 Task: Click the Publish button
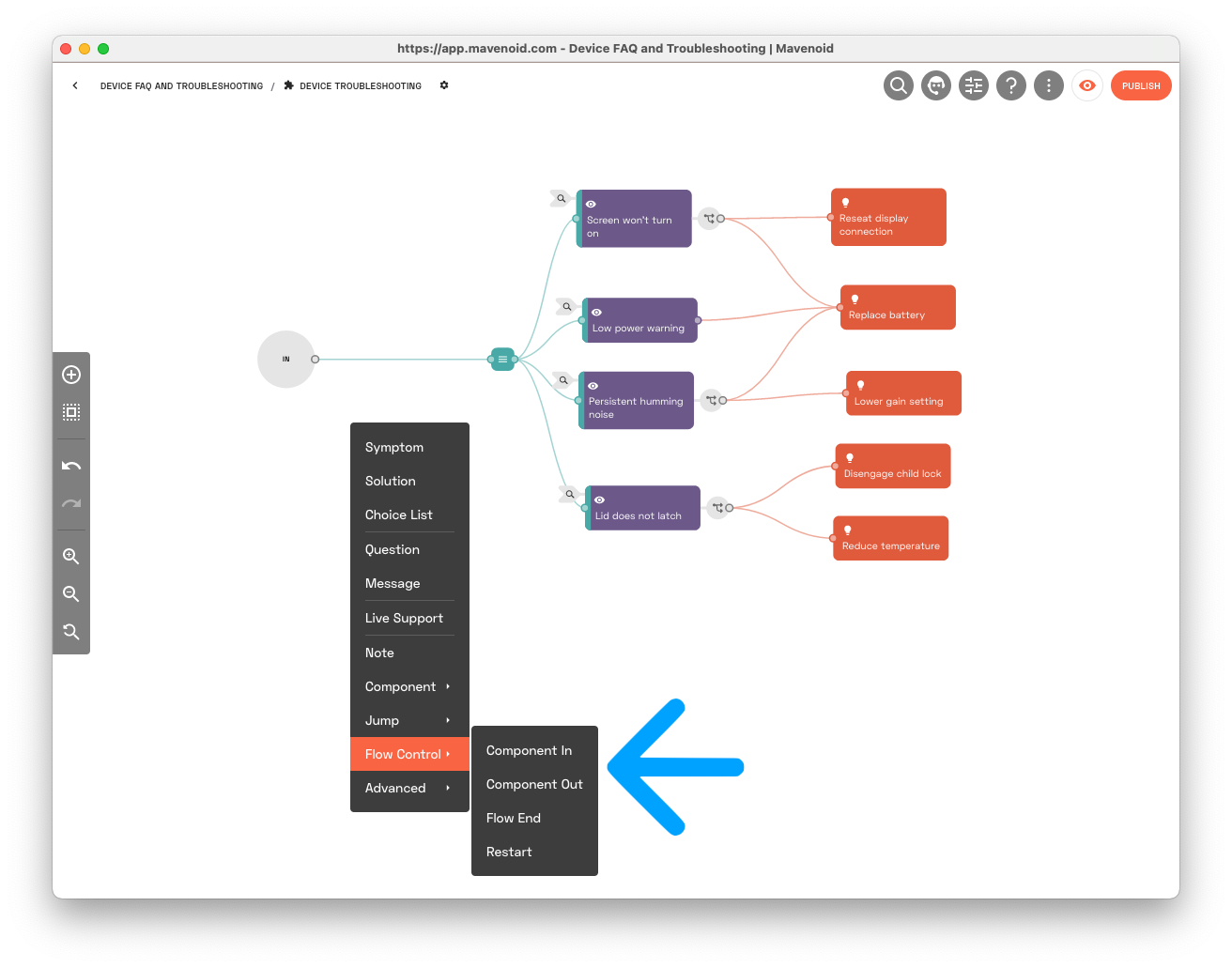tap(1141, 85)
